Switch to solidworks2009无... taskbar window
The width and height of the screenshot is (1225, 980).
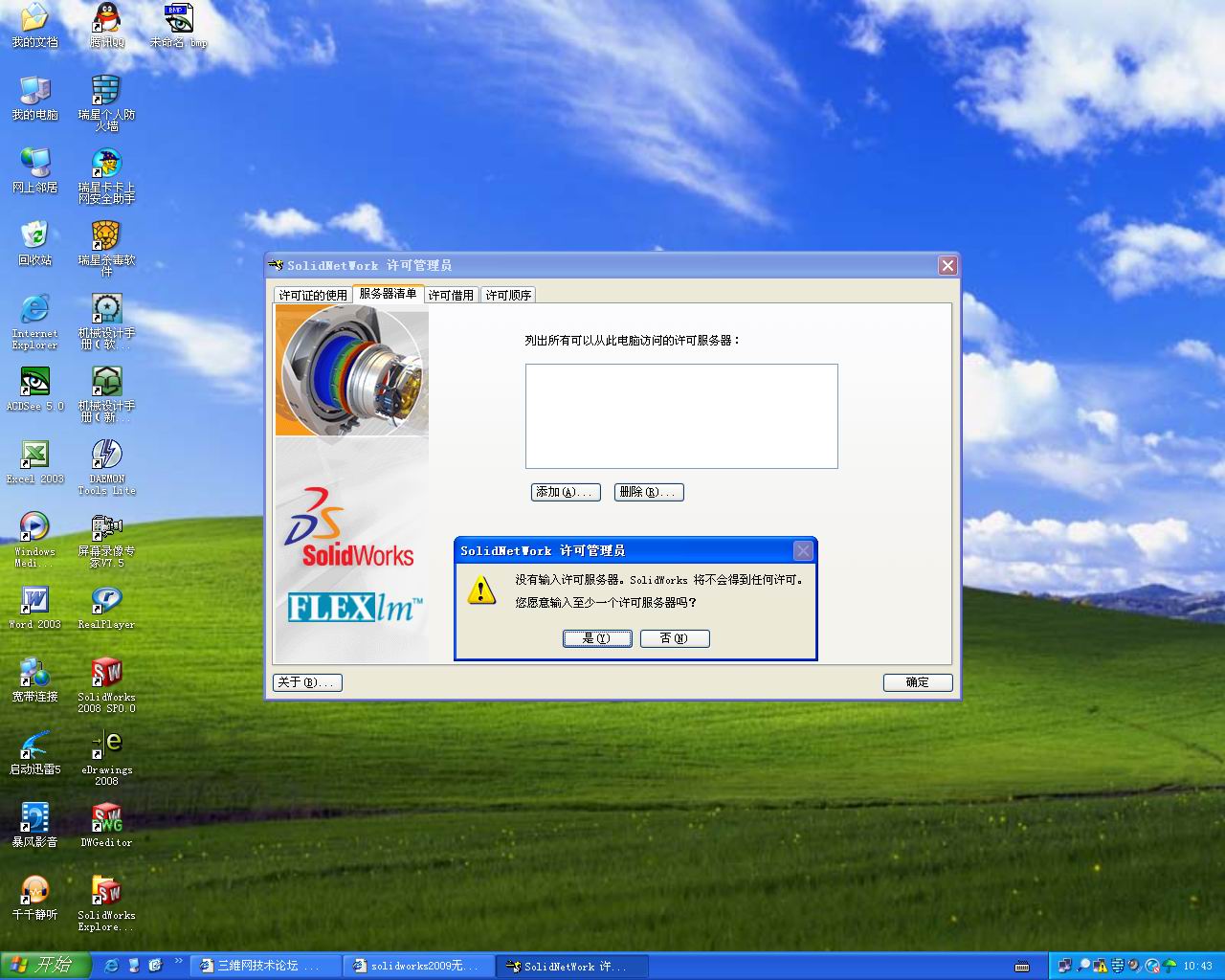click(x=420, y=967)
